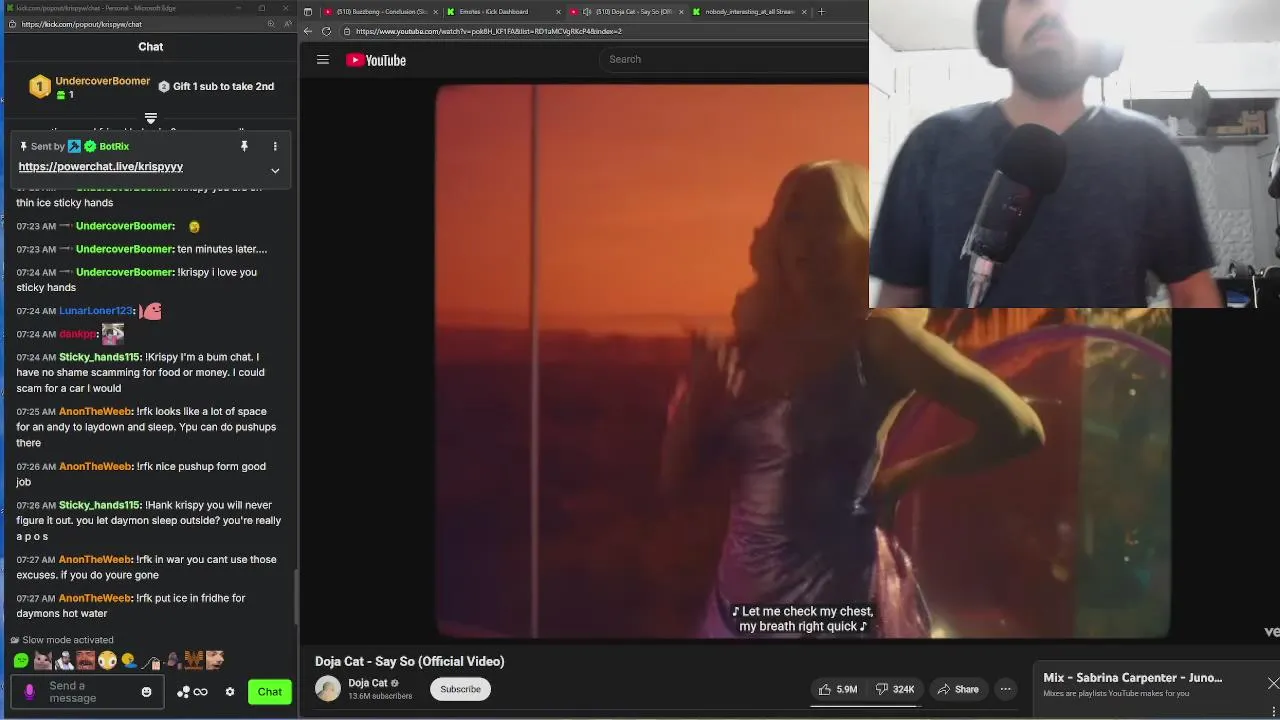Click UndercoverBoomer leaderboard name

coord(103,81)
